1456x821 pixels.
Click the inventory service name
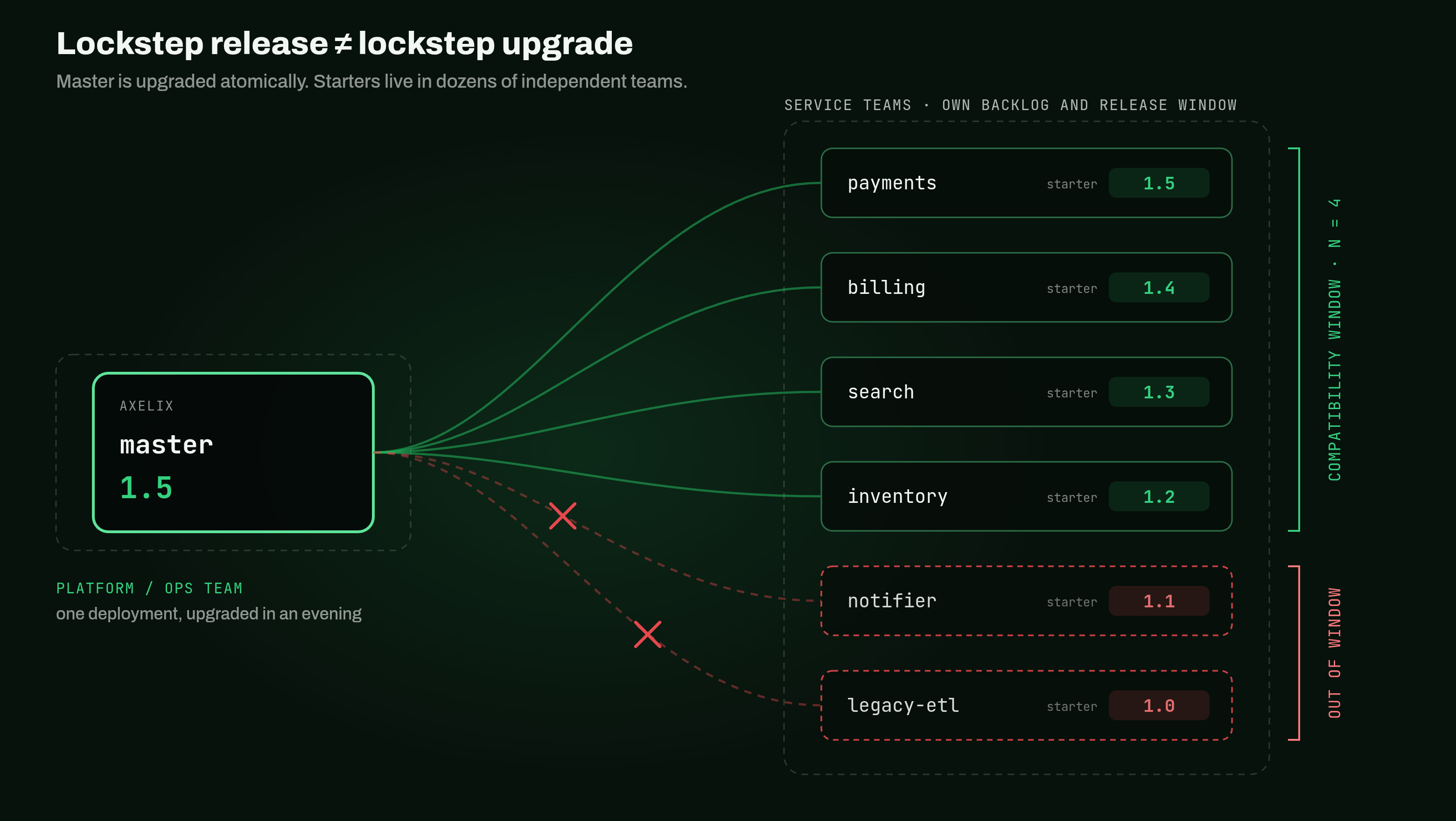click(897, 497)
